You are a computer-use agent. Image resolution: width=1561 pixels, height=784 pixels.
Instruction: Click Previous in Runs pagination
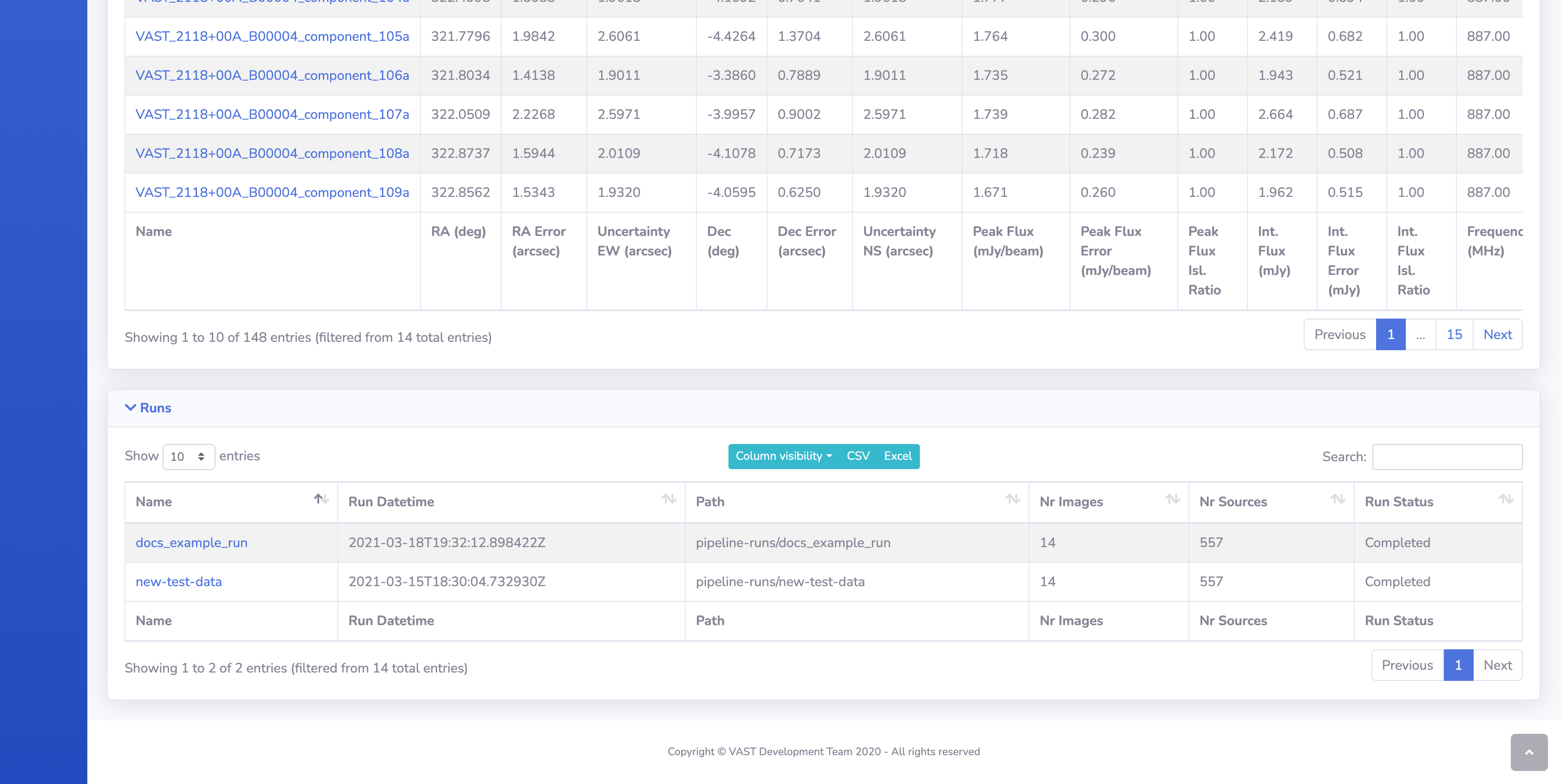point(1407,665)
